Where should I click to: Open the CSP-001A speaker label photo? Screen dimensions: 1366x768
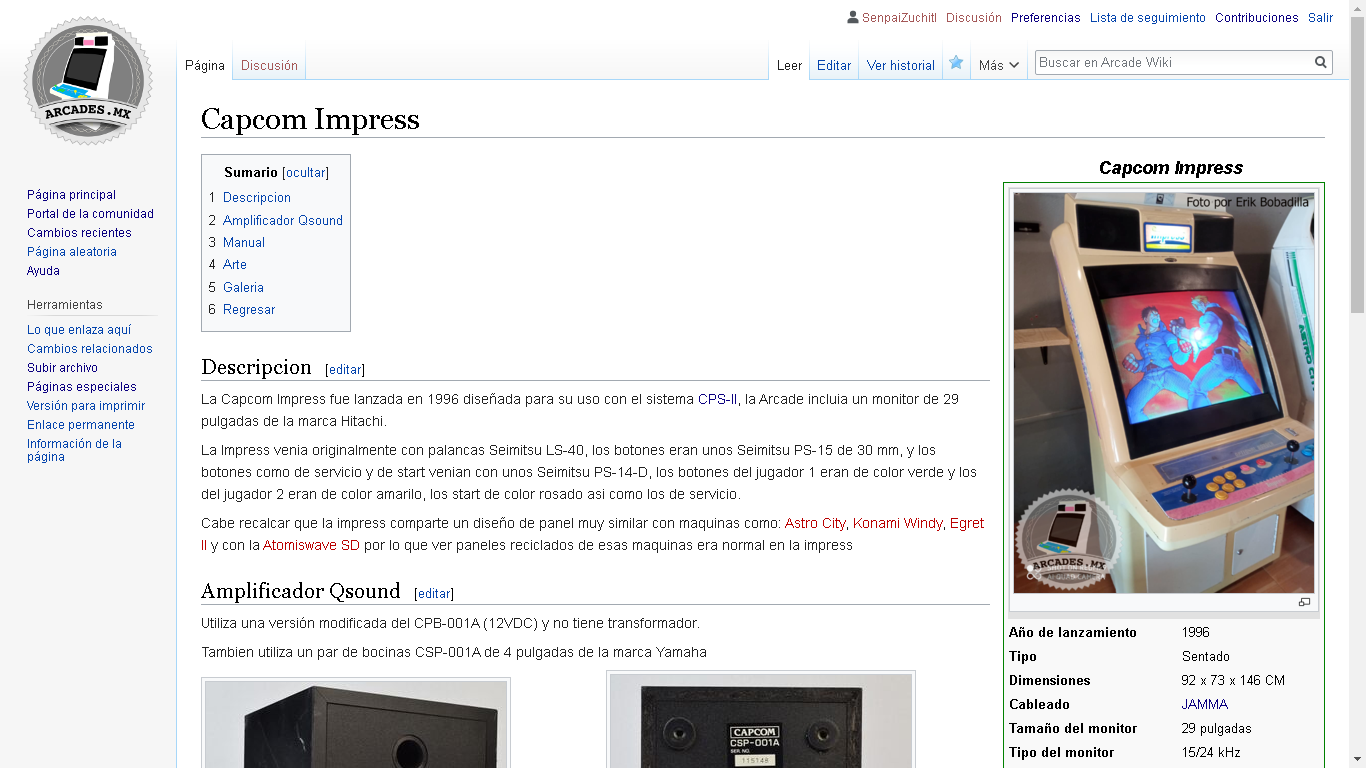[x=760, y=721]
